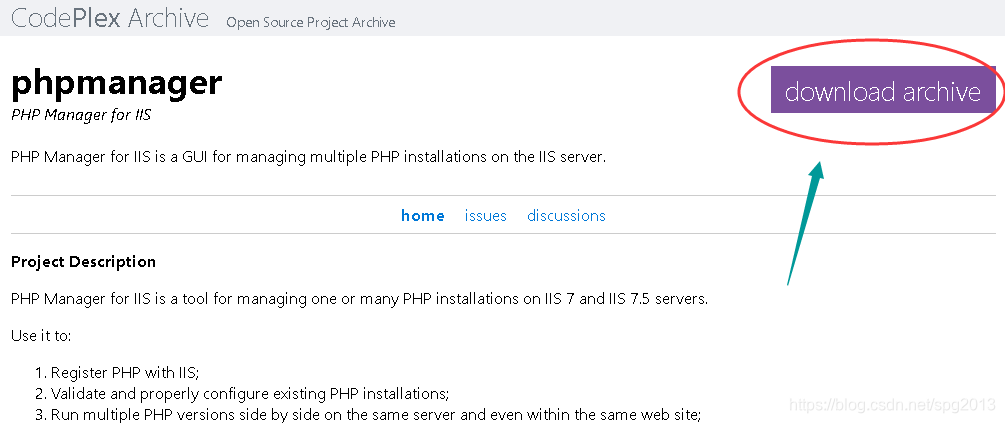Click the download archive button
1005x423 pixels.
883,90
